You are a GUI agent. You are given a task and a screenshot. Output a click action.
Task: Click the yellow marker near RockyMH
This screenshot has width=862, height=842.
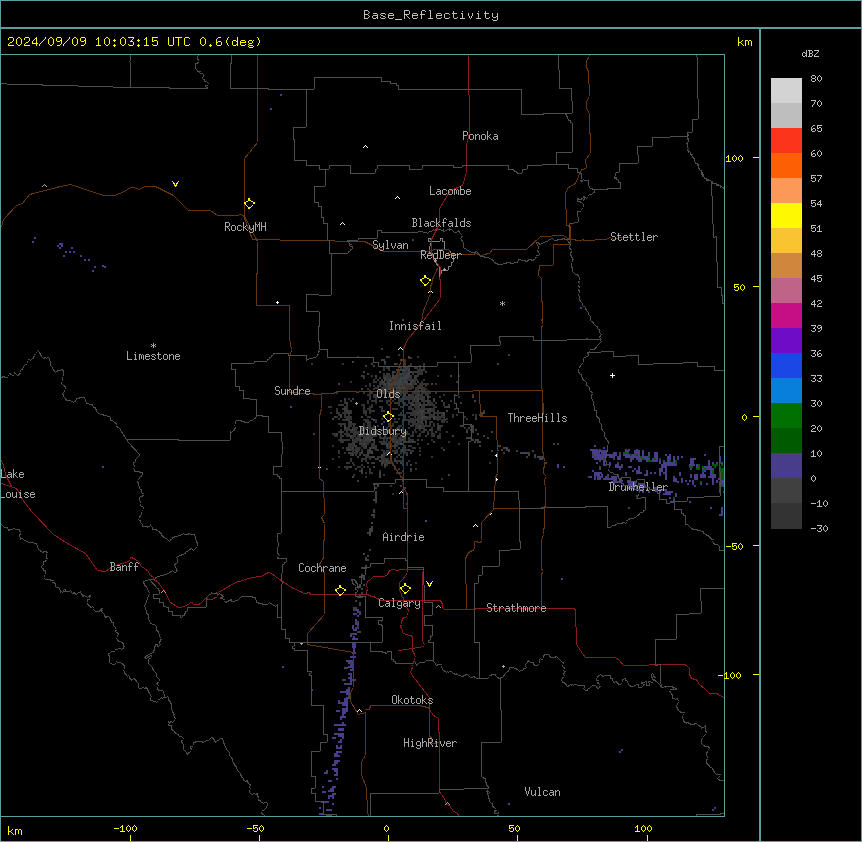coord(249,203)
